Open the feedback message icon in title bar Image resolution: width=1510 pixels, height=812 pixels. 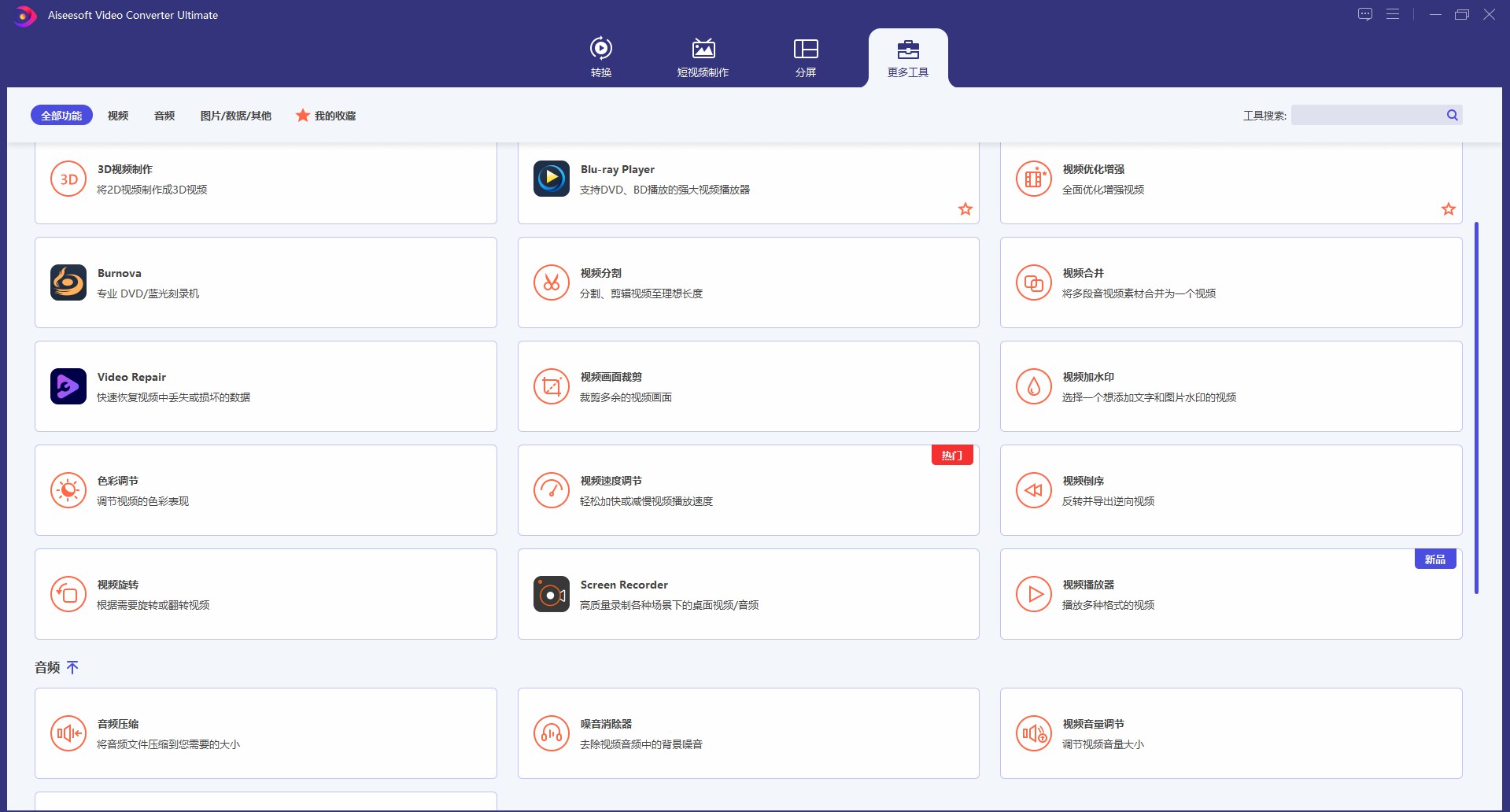pos(1365,14)
